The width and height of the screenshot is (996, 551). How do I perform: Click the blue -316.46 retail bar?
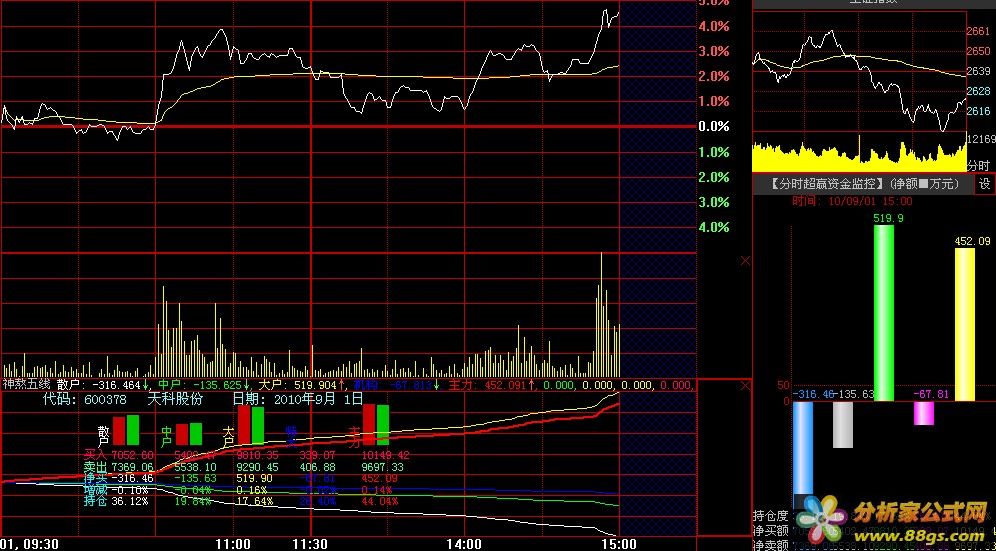(x=803, y=449)
